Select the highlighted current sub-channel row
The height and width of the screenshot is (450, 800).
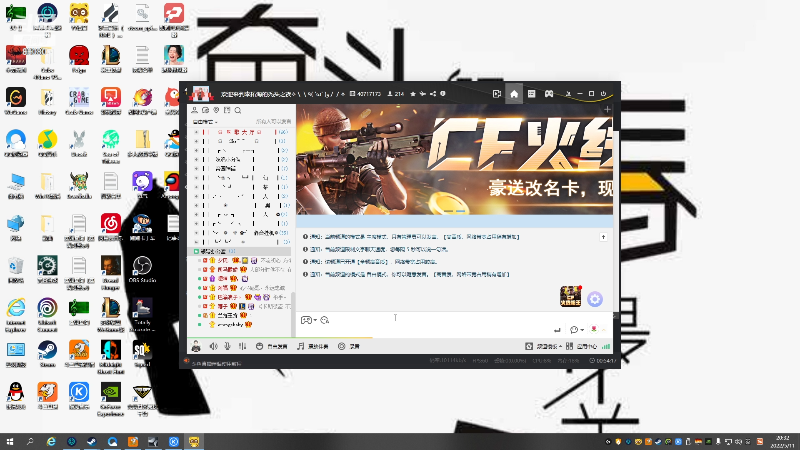pos(239,252)
